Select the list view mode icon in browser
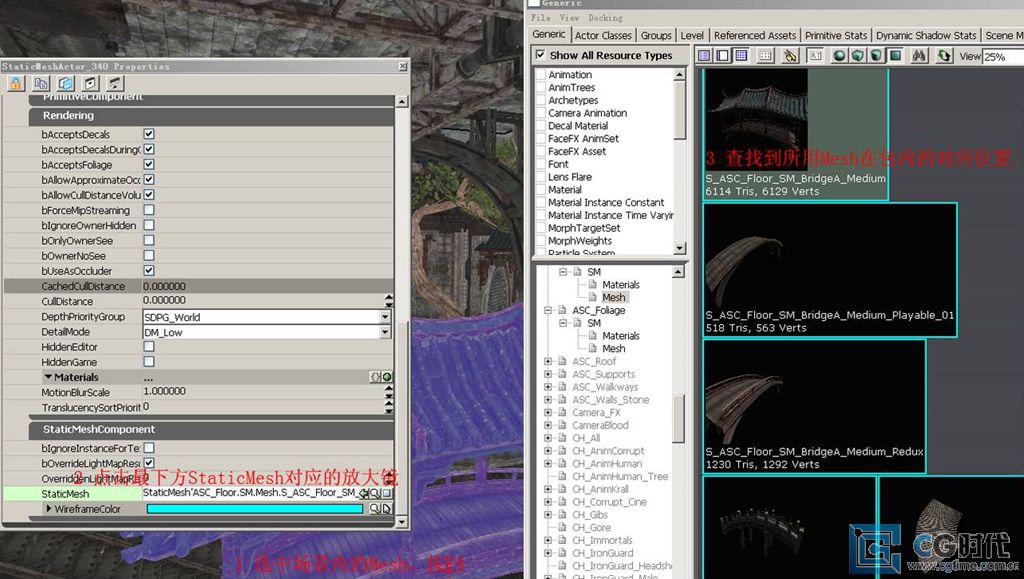Screen dimensions: 1024x579 (x=704, y=56)
